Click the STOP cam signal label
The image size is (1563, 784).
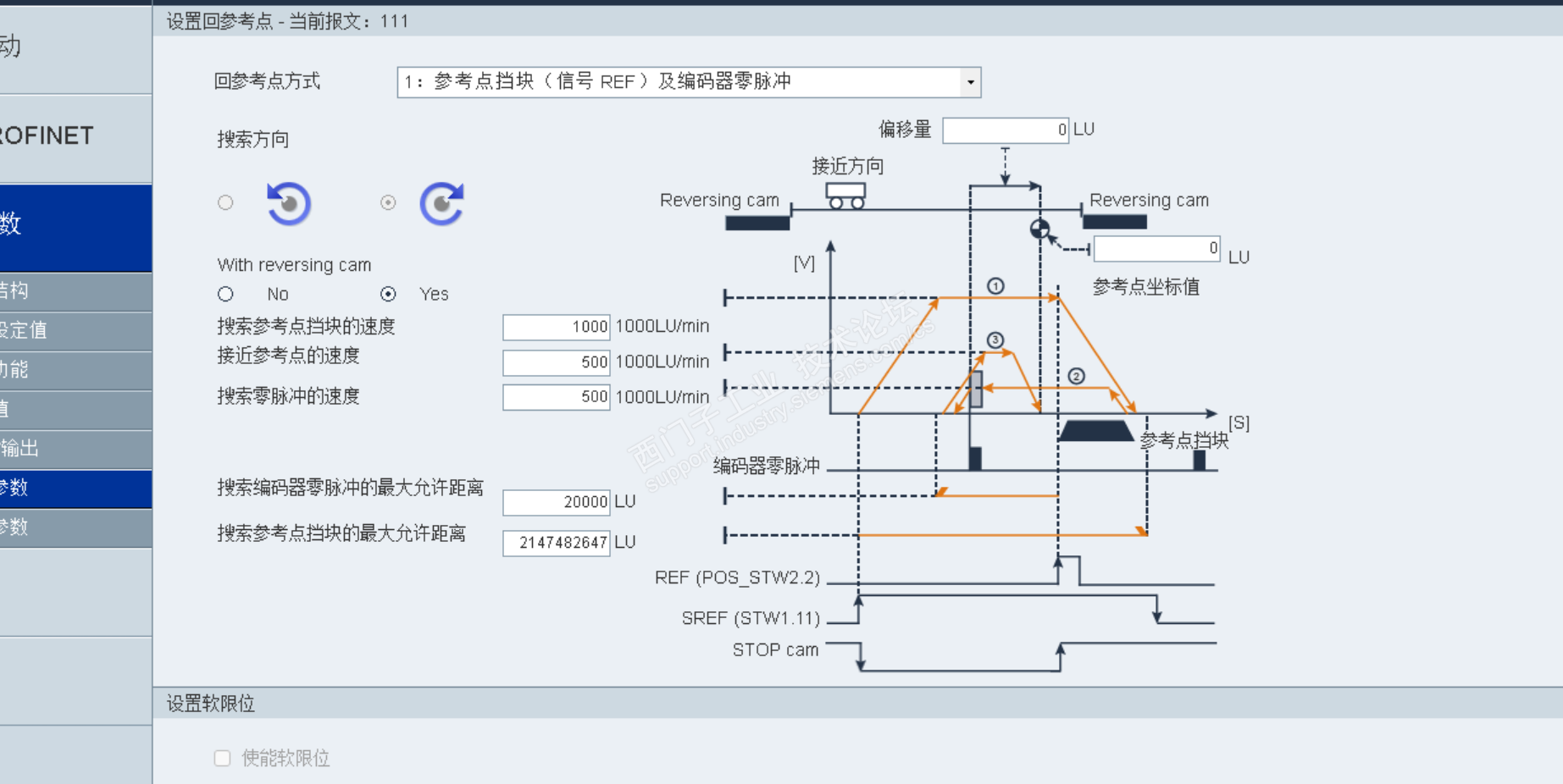[x=775, y=650]
